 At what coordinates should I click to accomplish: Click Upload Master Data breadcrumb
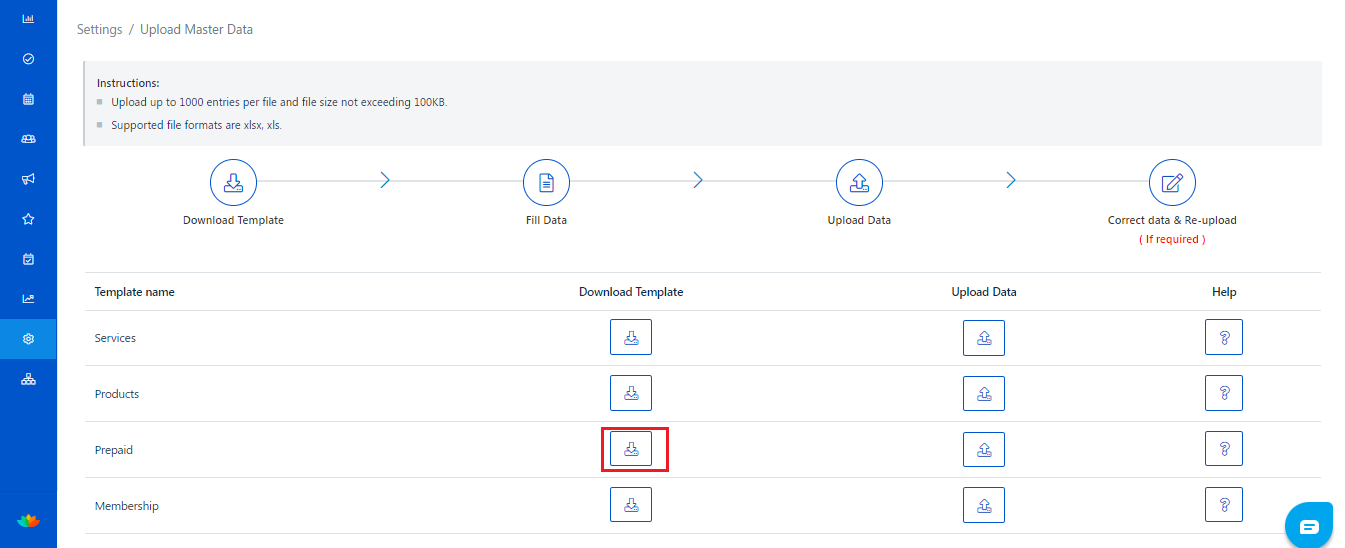point(196,30)
